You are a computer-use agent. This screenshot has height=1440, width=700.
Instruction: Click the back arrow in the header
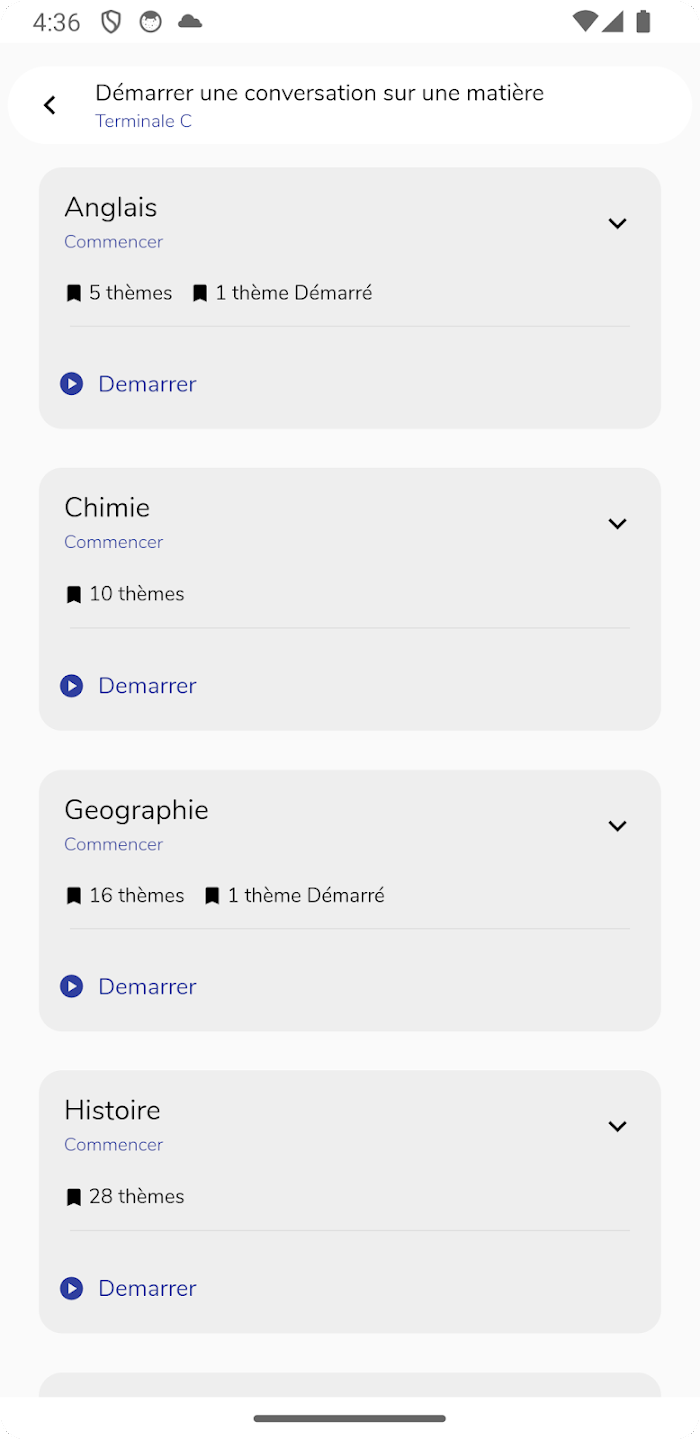tap(49, 104)
